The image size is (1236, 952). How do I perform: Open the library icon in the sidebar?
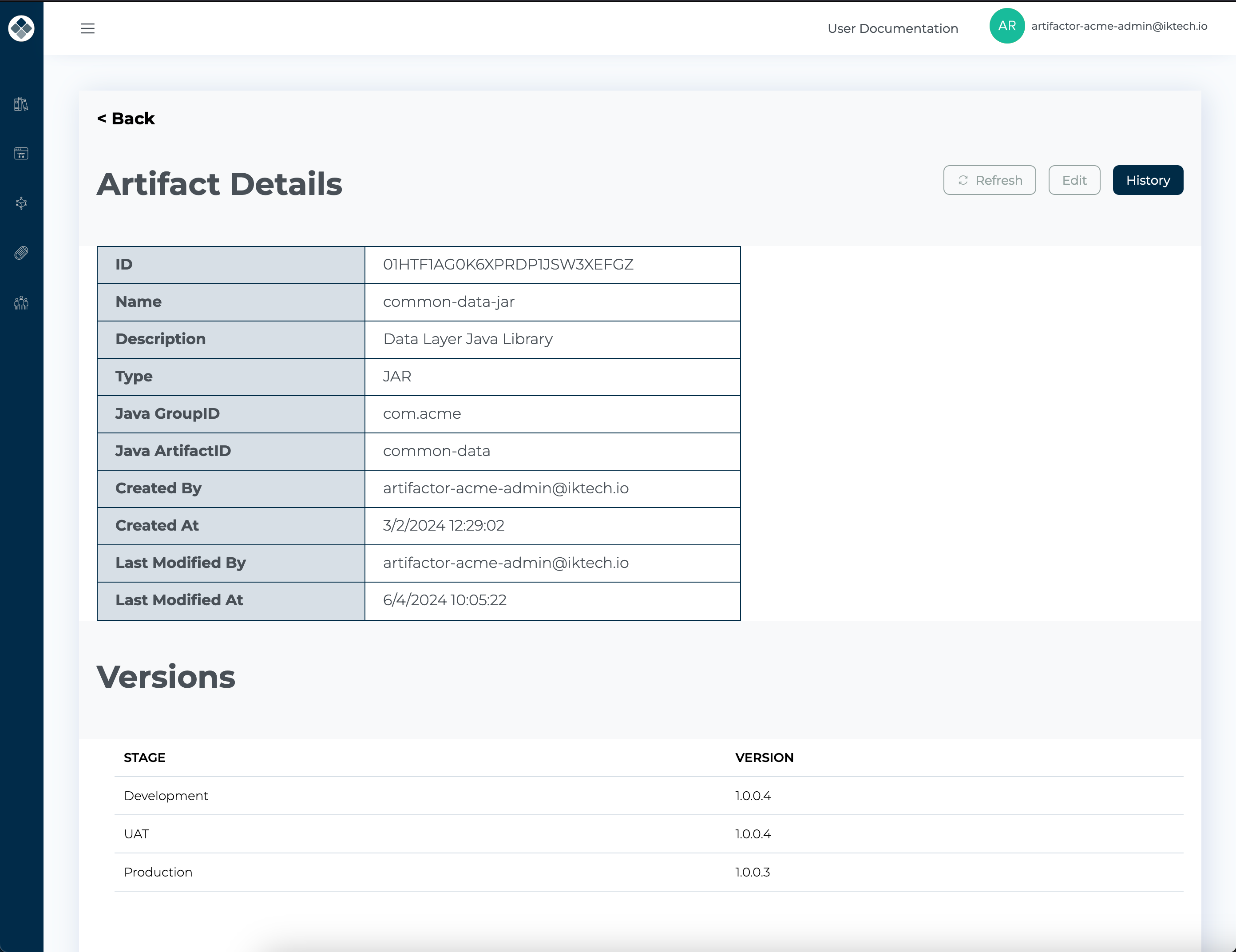click(21, 103)
